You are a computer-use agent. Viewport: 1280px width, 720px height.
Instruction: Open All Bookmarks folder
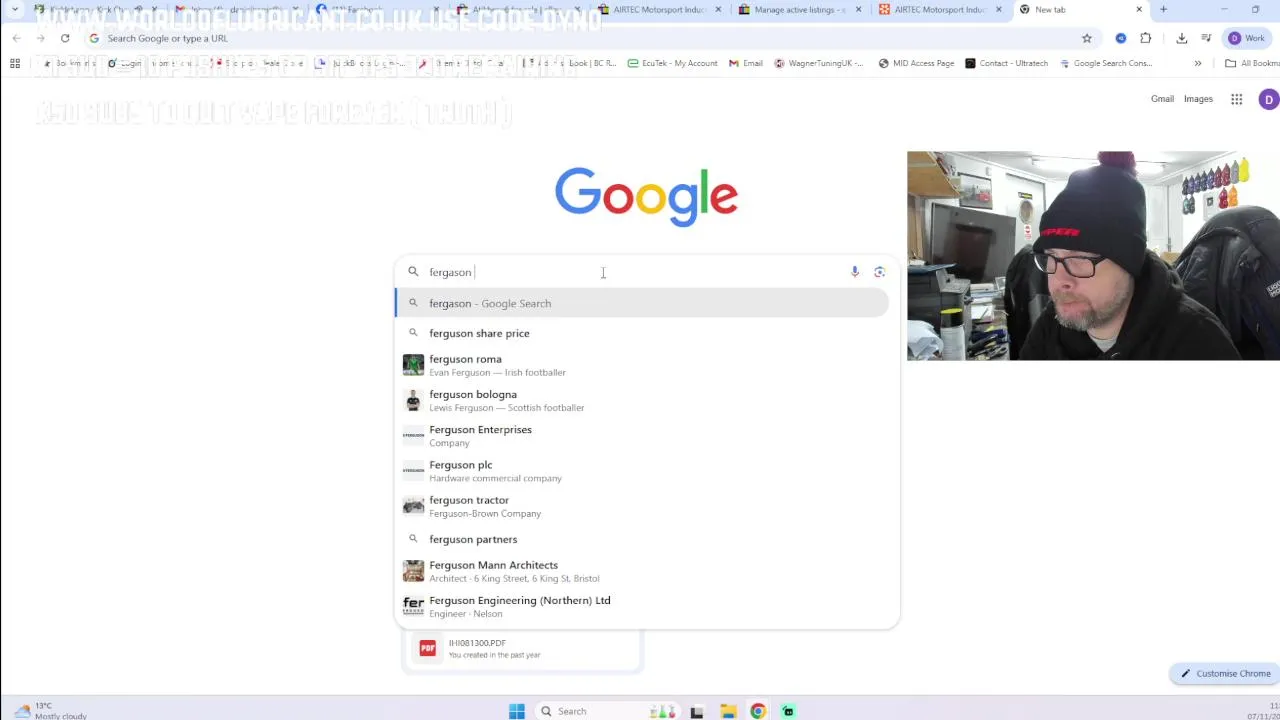pyautogui.click(x=1253, y=63)
